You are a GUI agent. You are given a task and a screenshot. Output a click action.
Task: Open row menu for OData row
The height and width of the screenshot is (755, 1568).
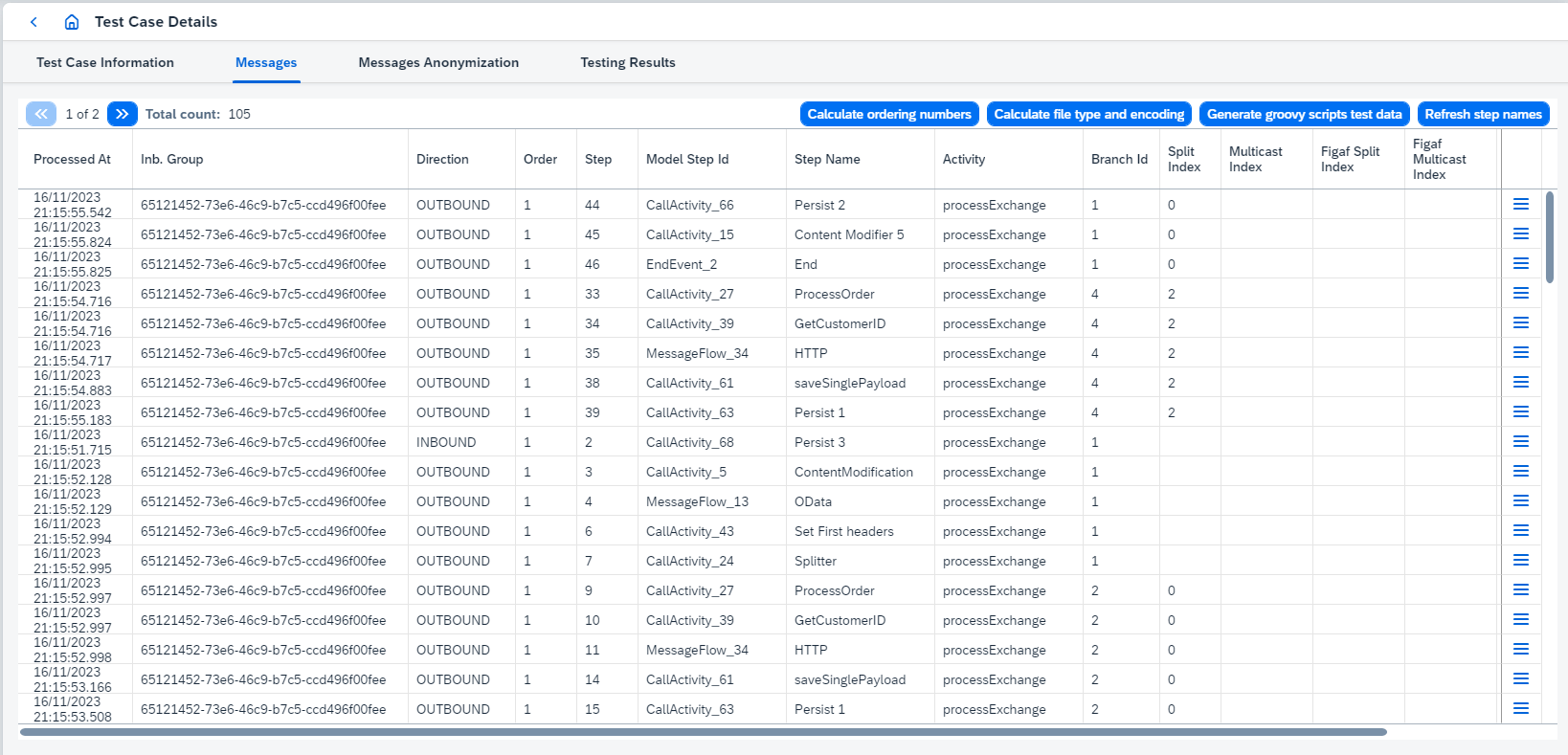pyautogui.click(x=1521, y=501)
